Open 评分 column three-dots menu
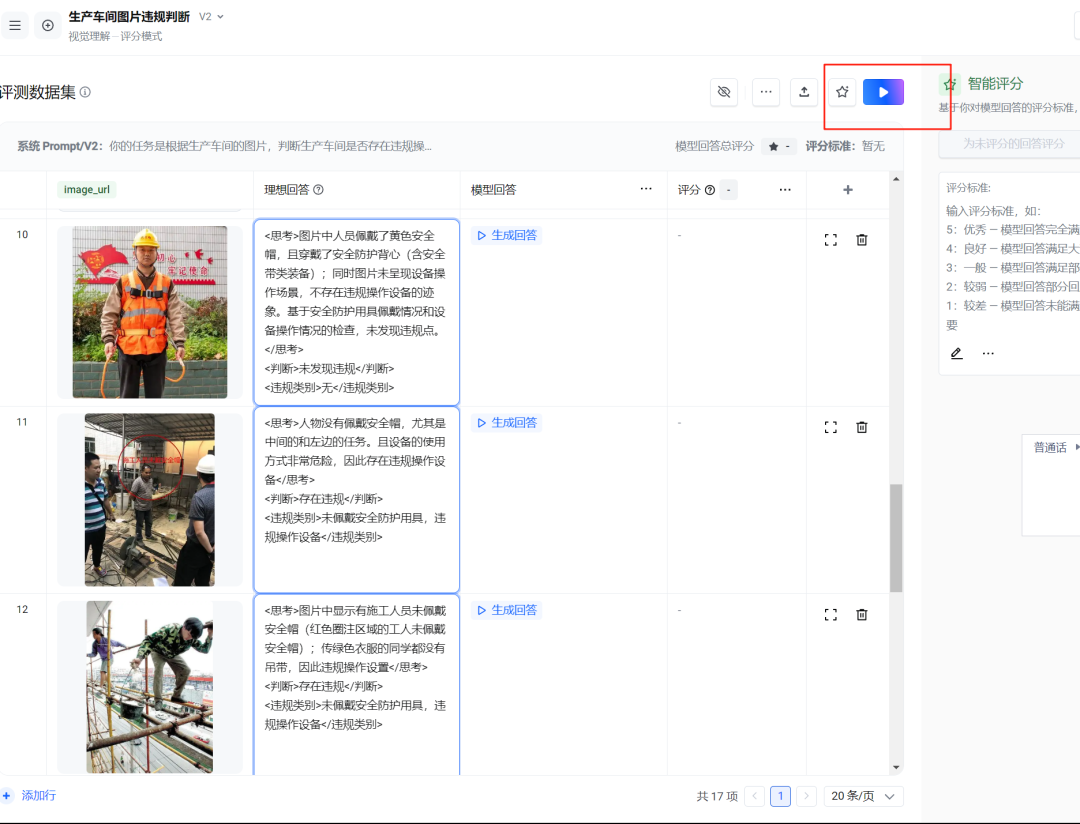The width and height of the screenshot is (1080, 824). [785, 190]
